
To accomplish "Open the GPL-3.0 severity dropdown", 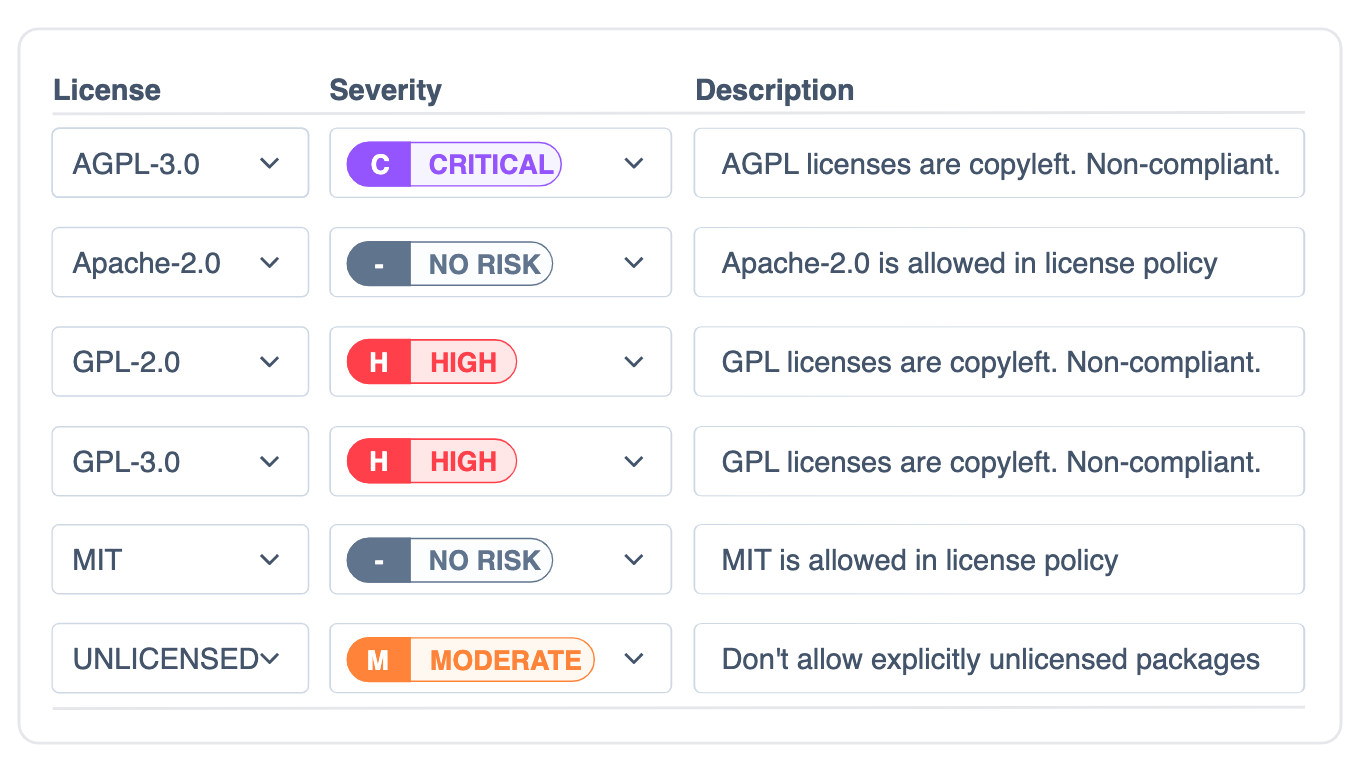I will tap(634, 461).
